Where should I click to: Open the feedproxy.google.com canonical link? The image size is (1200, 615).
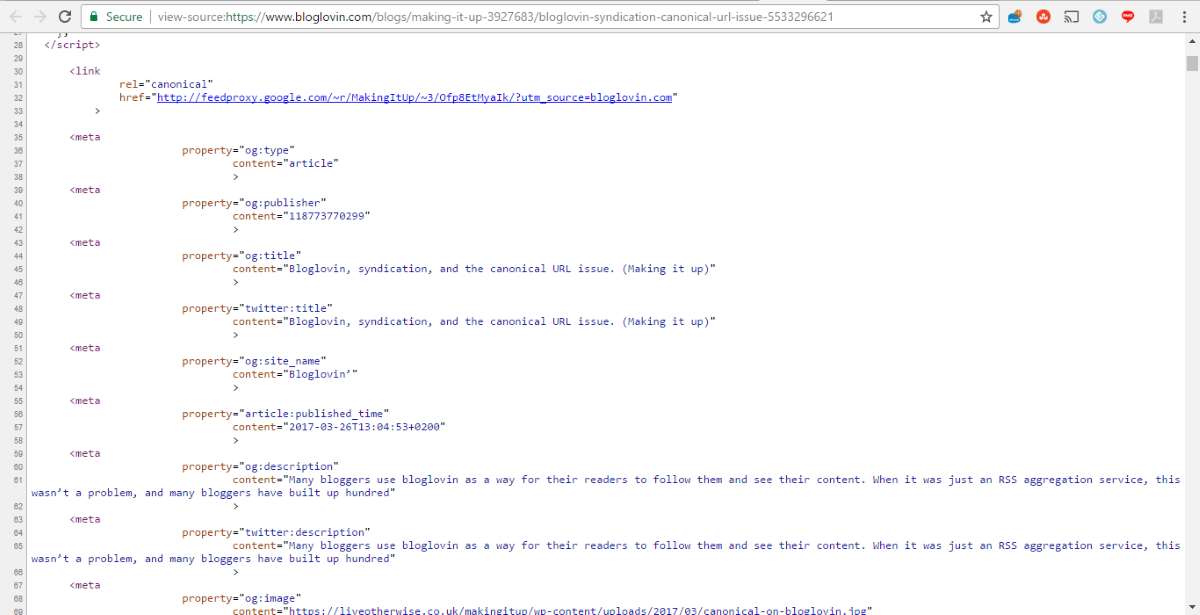pos(414,98)
